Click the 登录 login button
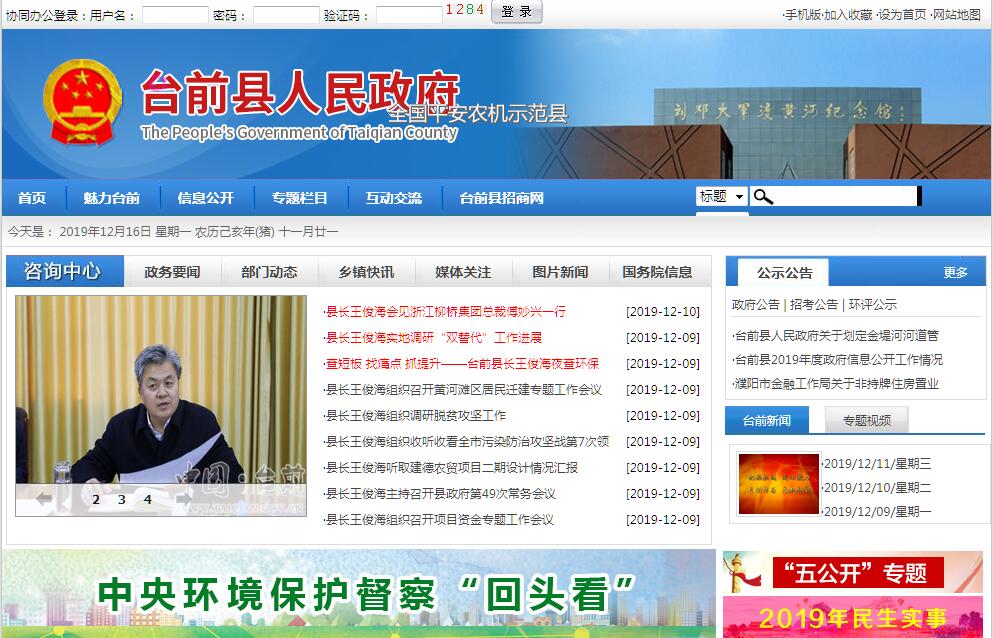This screenshot has height=638, width=993. point(517,12)
